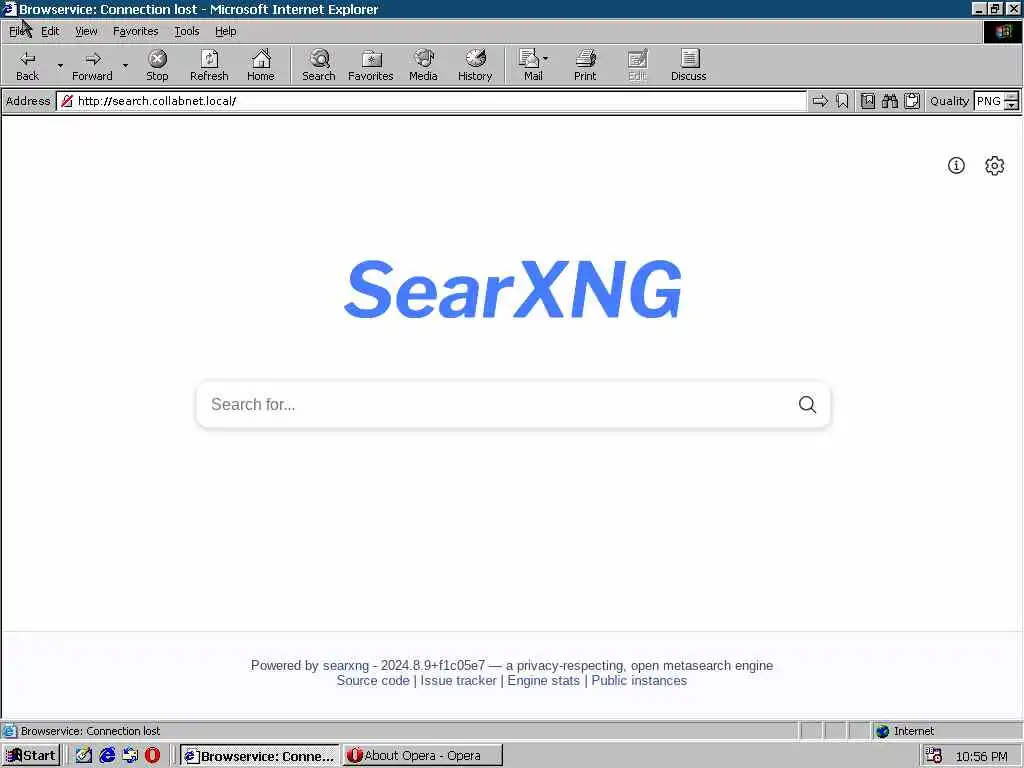Image resolution: width=1024 pixels, height=768 pixels.
Task: Print the page with Print button
Action: (585, 65)
